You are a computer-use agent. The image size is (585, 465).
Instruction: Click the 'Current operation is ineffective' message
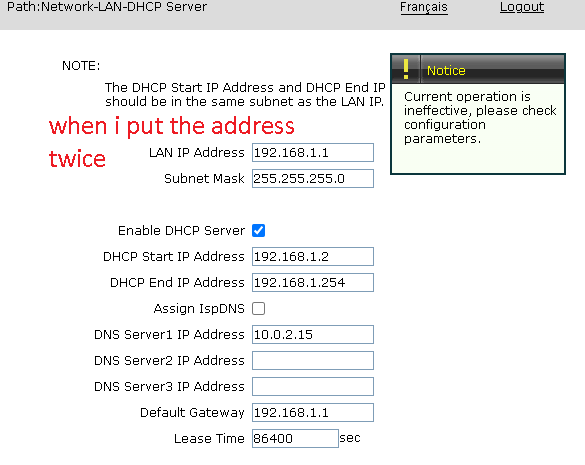480,117
